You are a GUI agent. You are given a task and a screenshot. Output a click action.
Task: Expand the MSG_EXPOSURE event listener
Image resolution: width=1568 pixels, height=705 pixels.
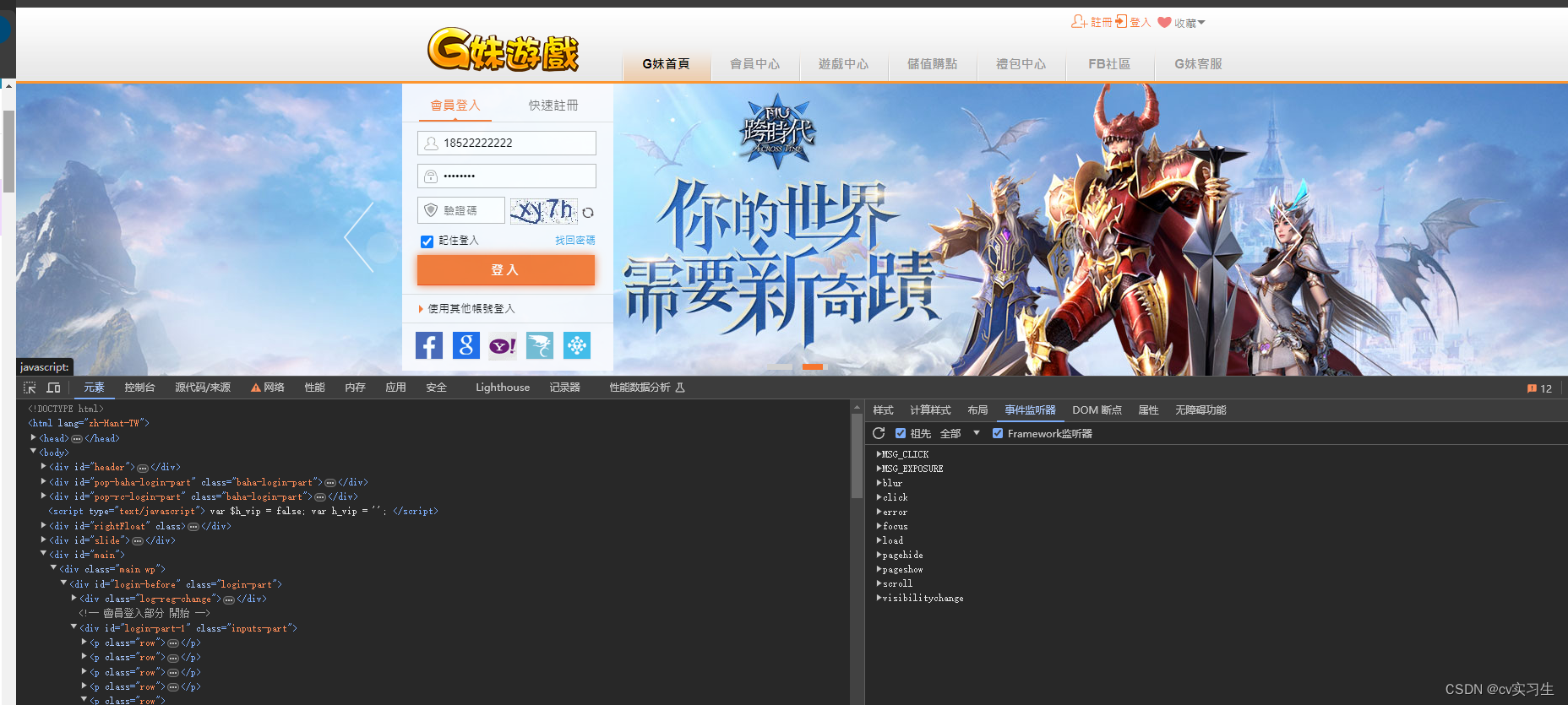pyautogui.click(x=879, y=469)
